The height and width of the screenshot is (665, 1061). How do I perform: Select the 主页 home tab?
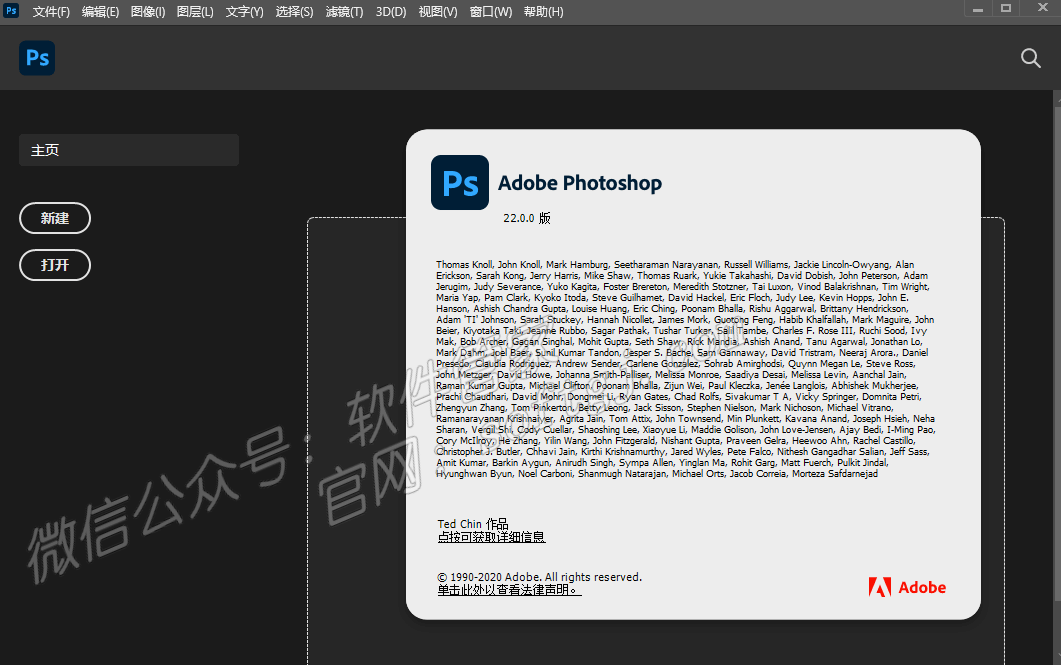click(129, 150)
